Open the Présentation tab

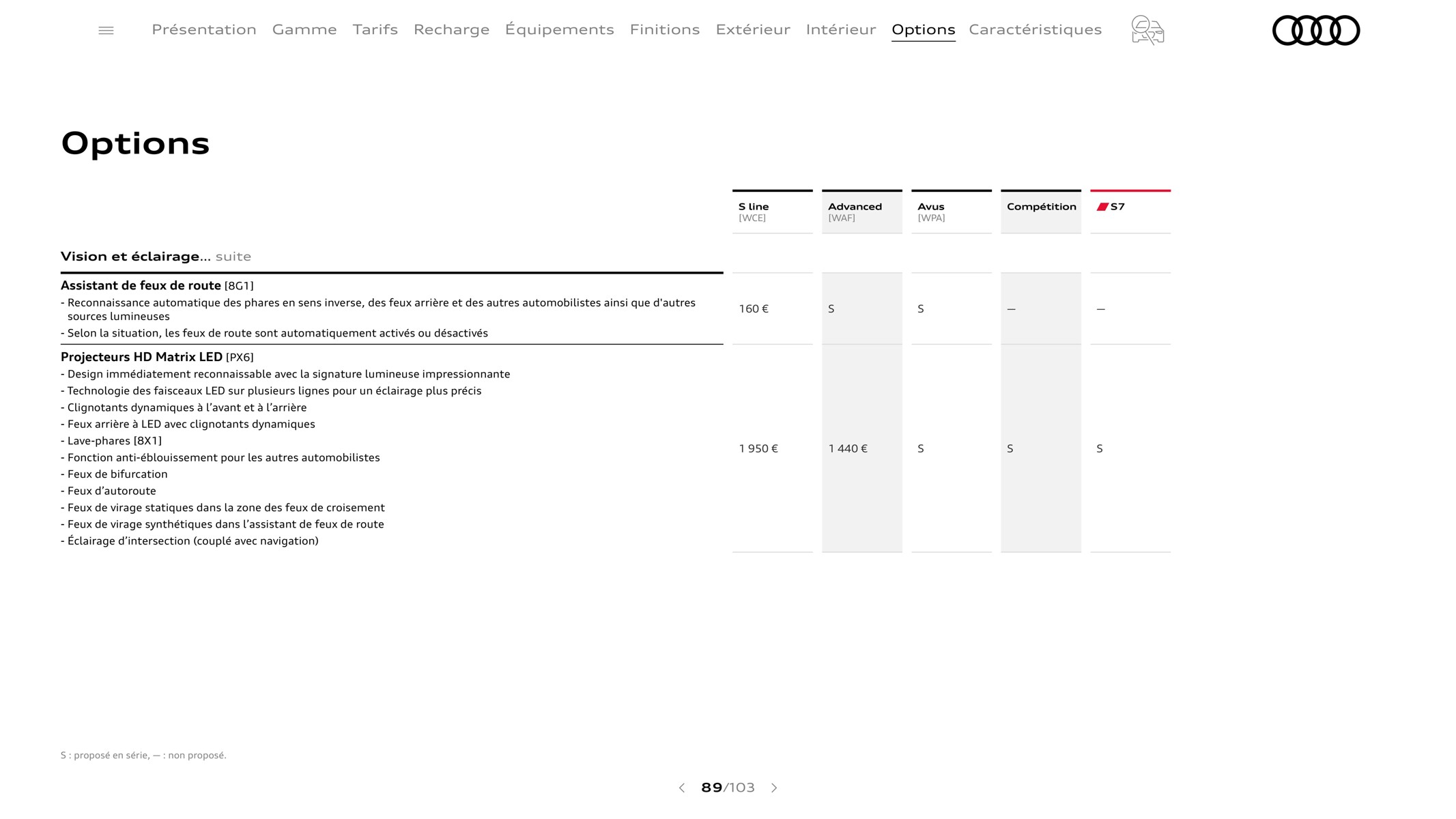click(204, 29)
